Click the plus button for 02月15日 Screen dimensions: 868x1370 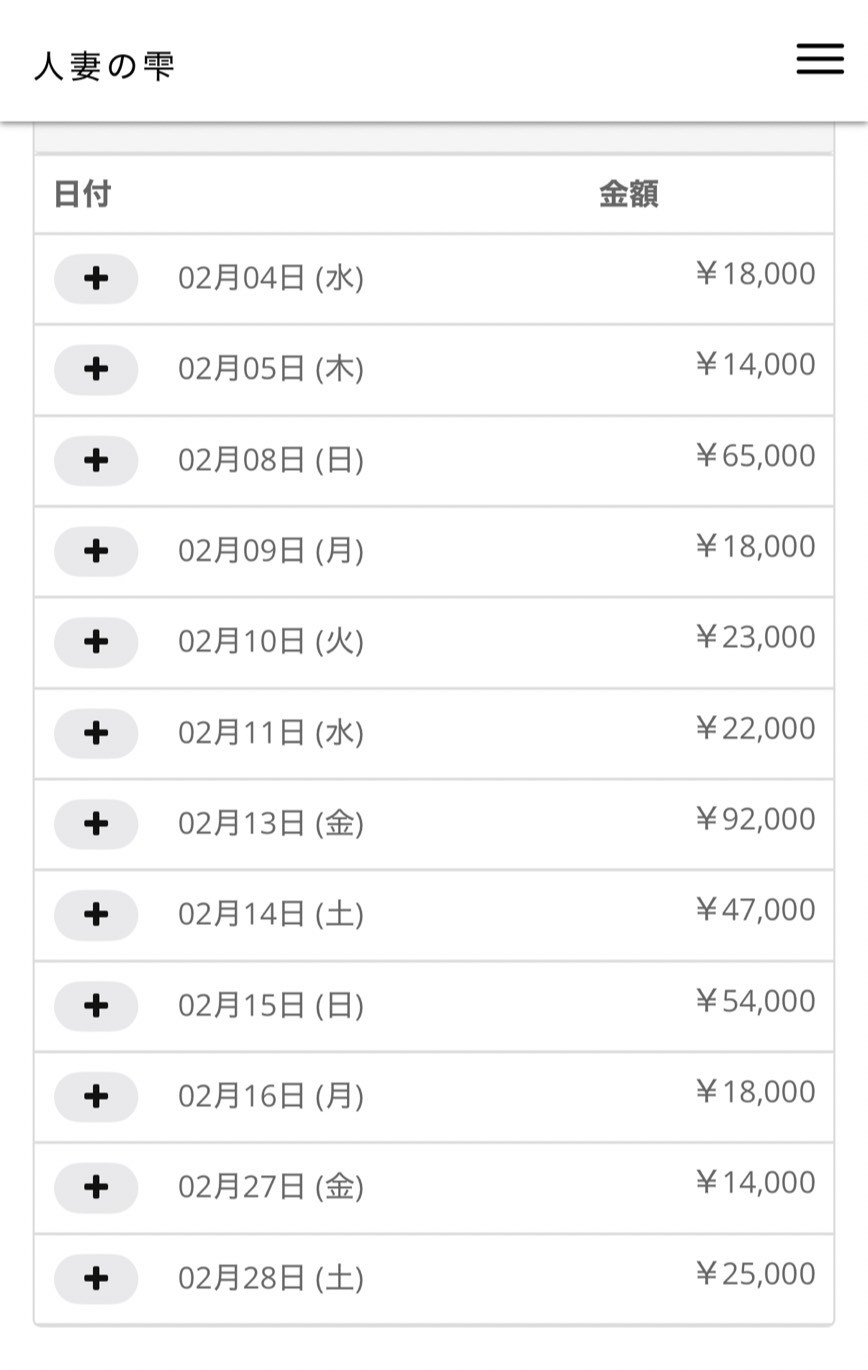point(96,1006)
